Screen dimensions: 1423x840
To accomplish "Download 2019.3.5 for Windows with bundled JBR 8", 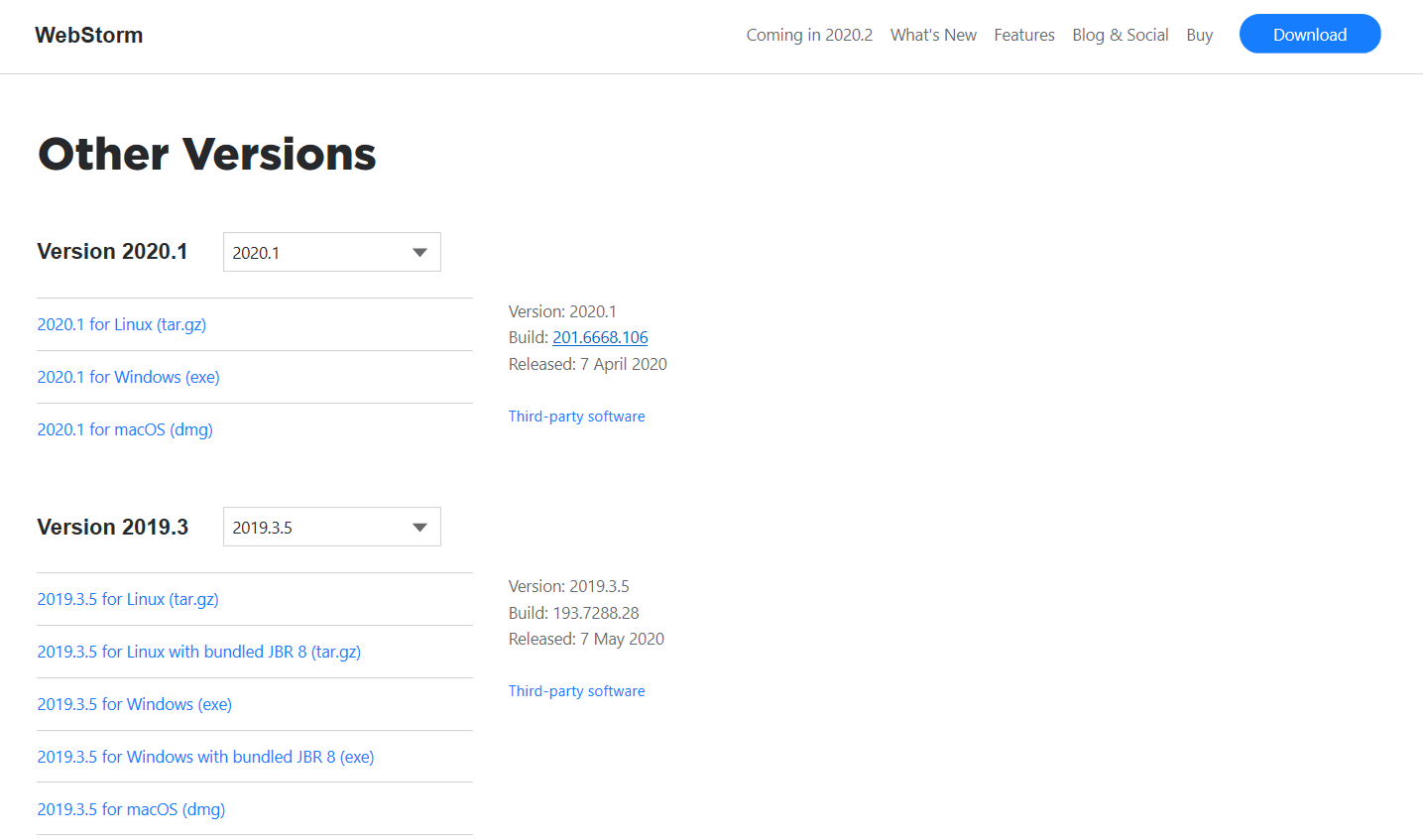I will (x=205, y=756).
